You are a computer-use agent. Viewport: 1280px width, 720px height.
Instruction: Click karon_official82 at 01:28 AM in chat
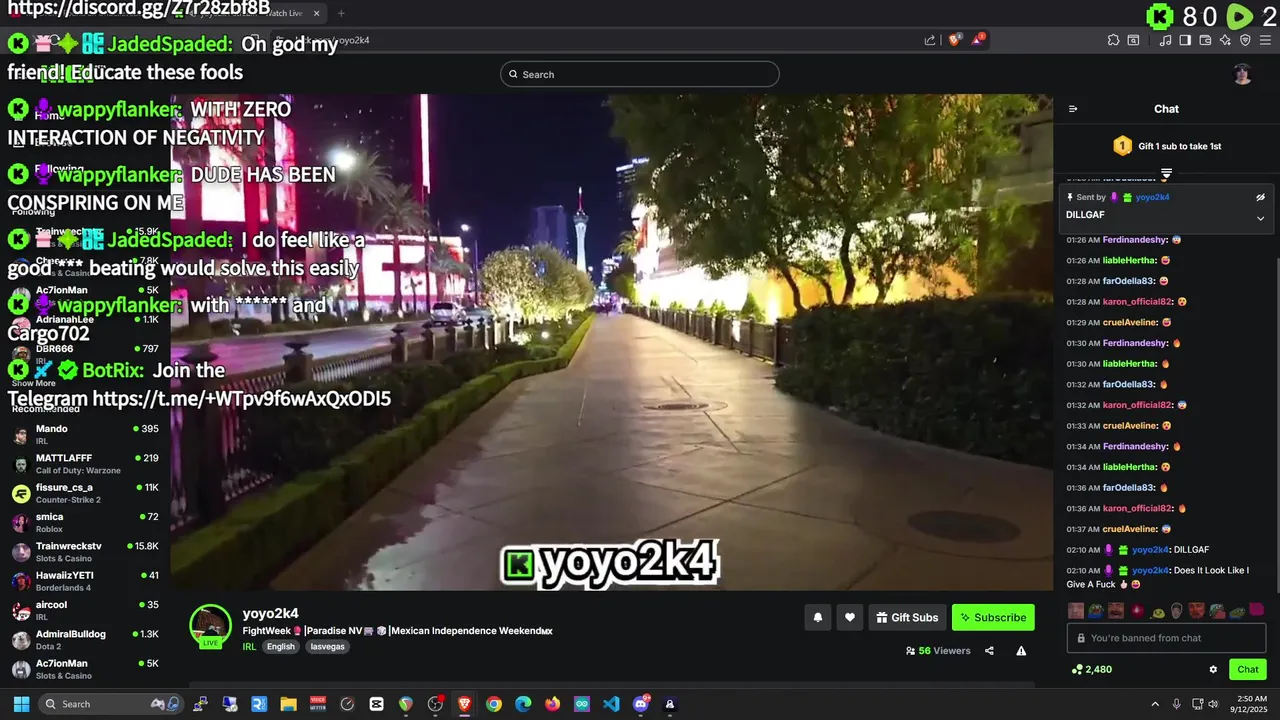coord(1138,302)
